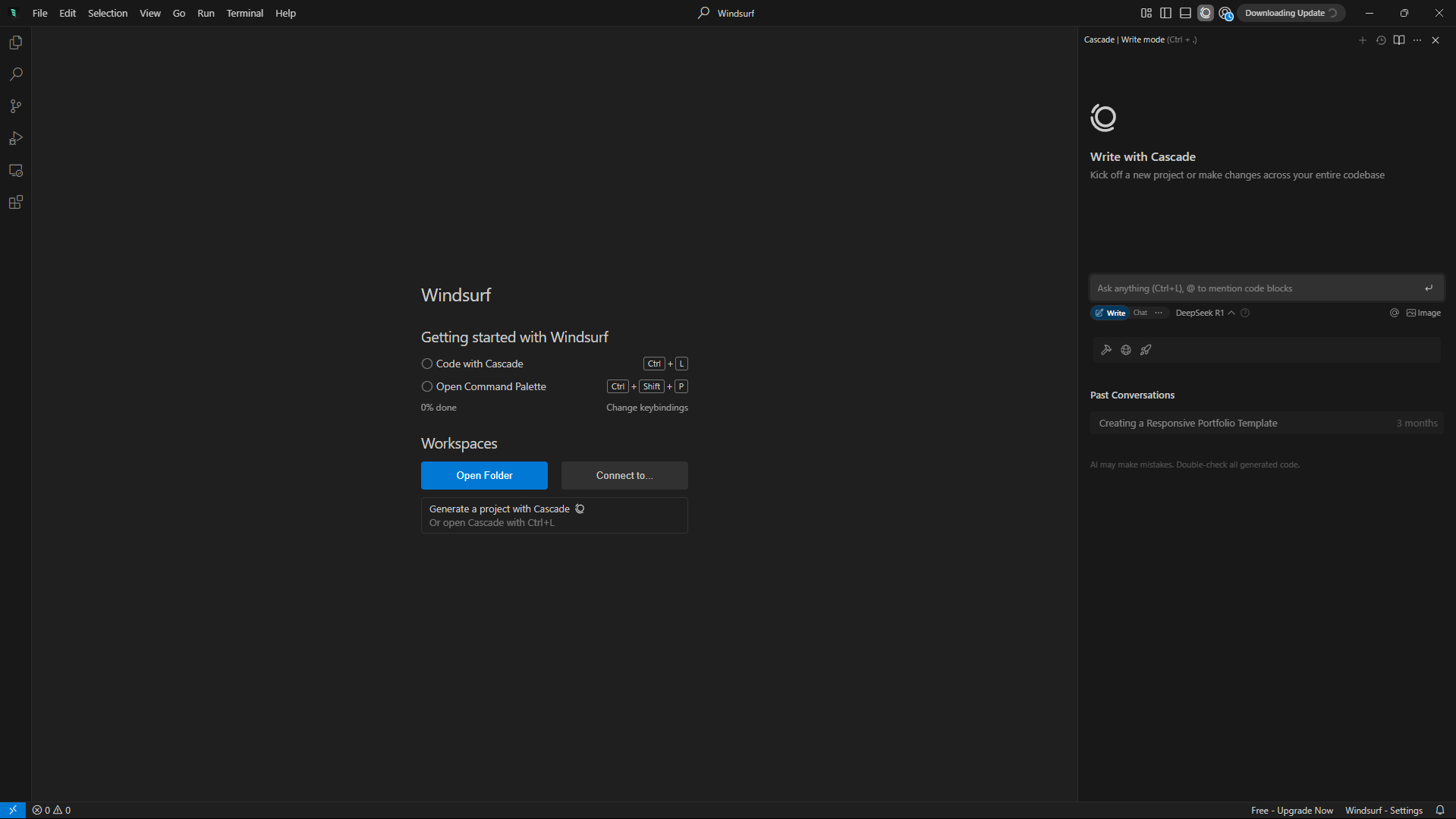1456x819 pixels.
Task: Open the Selection menu
Action: tap(108, 13)
